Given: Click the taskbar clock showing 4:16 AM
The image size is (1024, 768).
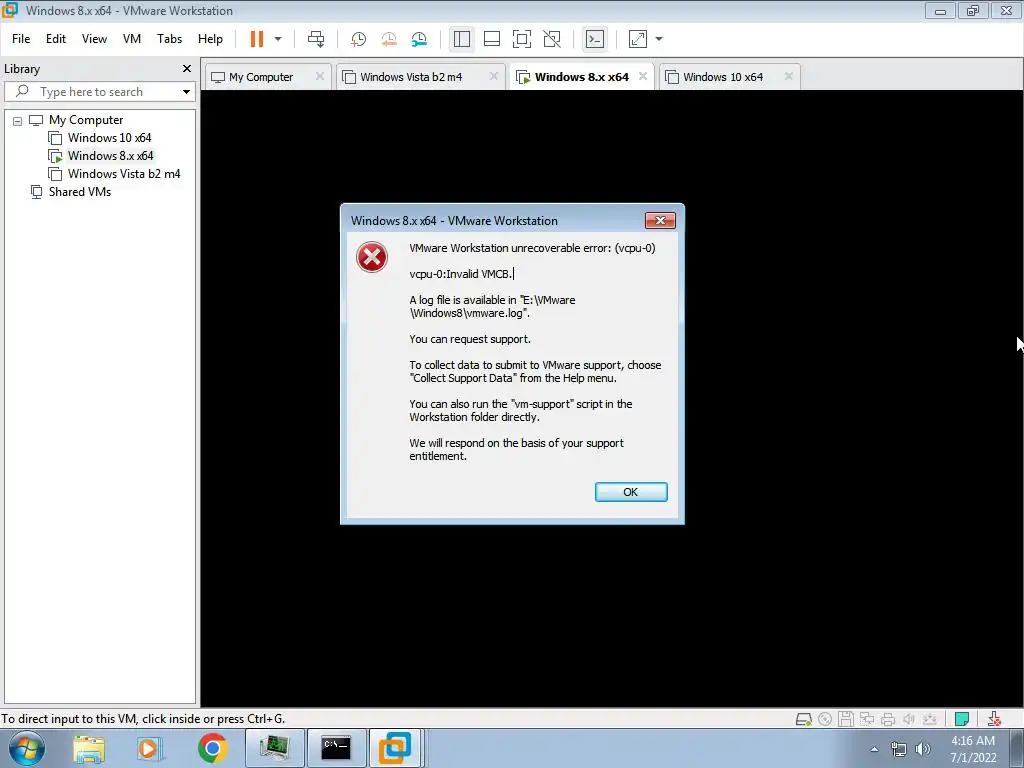Looking at the screenshot, I should coord(973,749).
